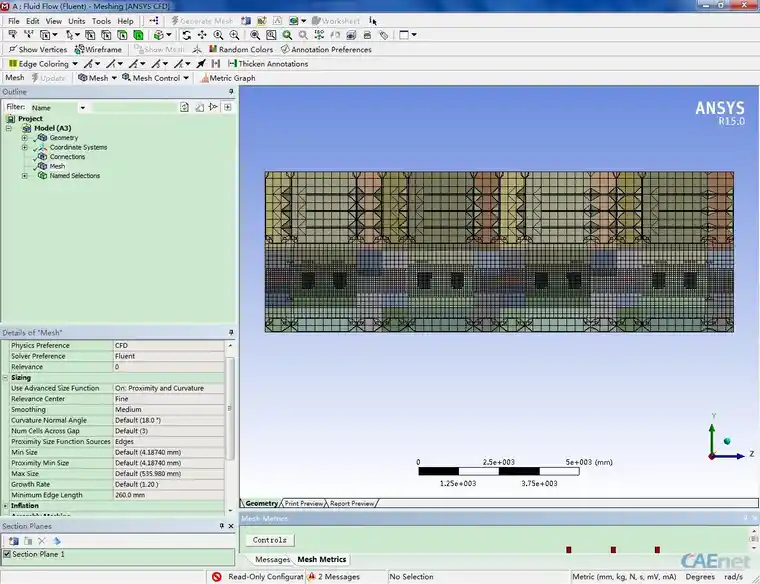The height and width of the screenshot is (584, 760).
Task: Open the viewports layout dropdown
Action: [x=414, y=35]
